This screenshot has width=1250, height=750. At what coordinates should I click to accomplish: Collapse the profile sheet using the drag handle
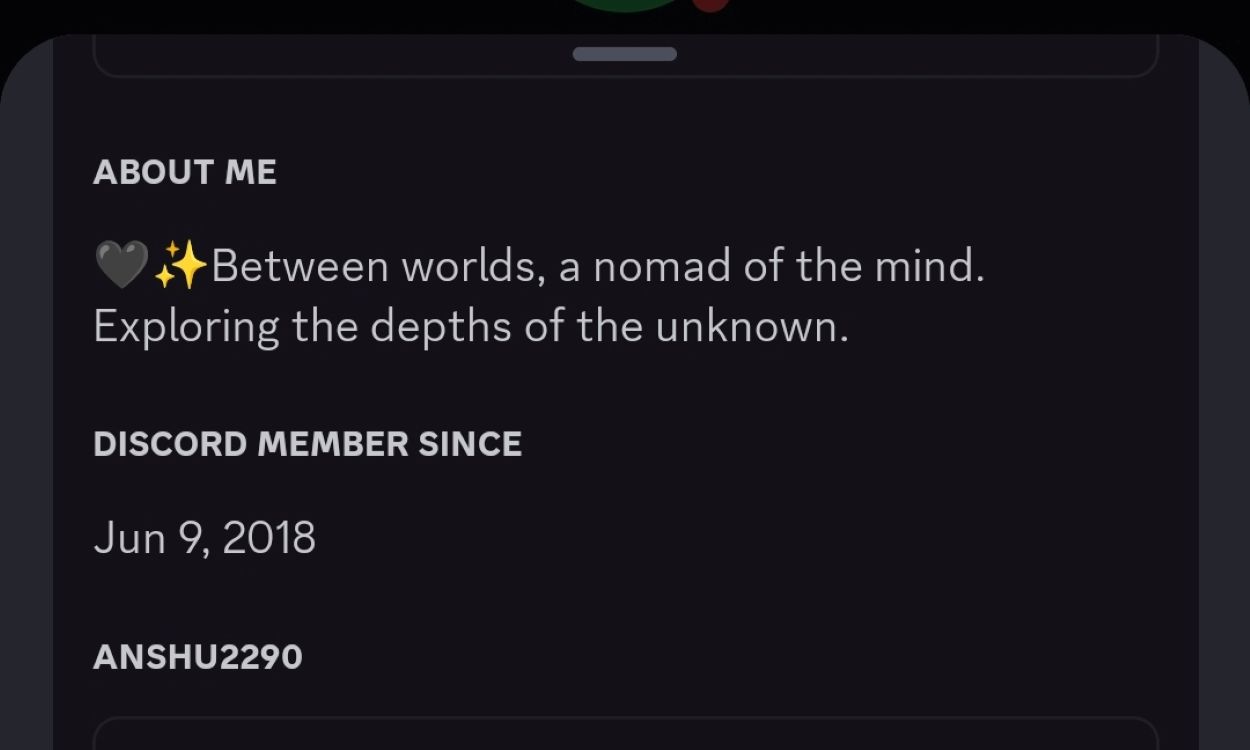(623, 53)
